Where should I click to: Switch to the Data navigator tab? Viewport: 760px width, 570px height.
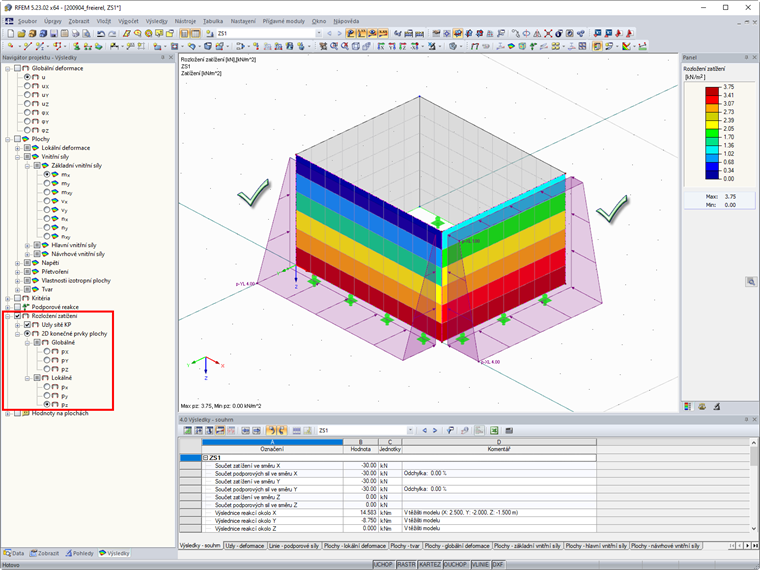[14, 553]
